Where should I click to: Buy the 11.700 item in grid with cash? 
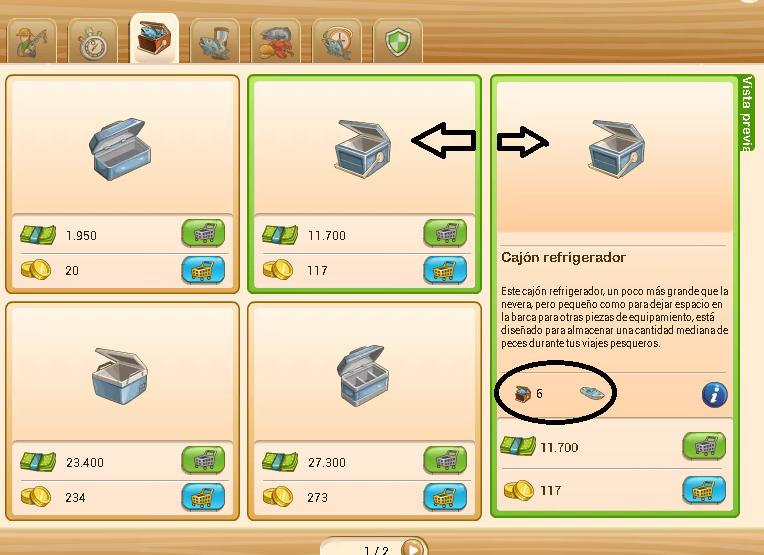(x=445, y=233)
